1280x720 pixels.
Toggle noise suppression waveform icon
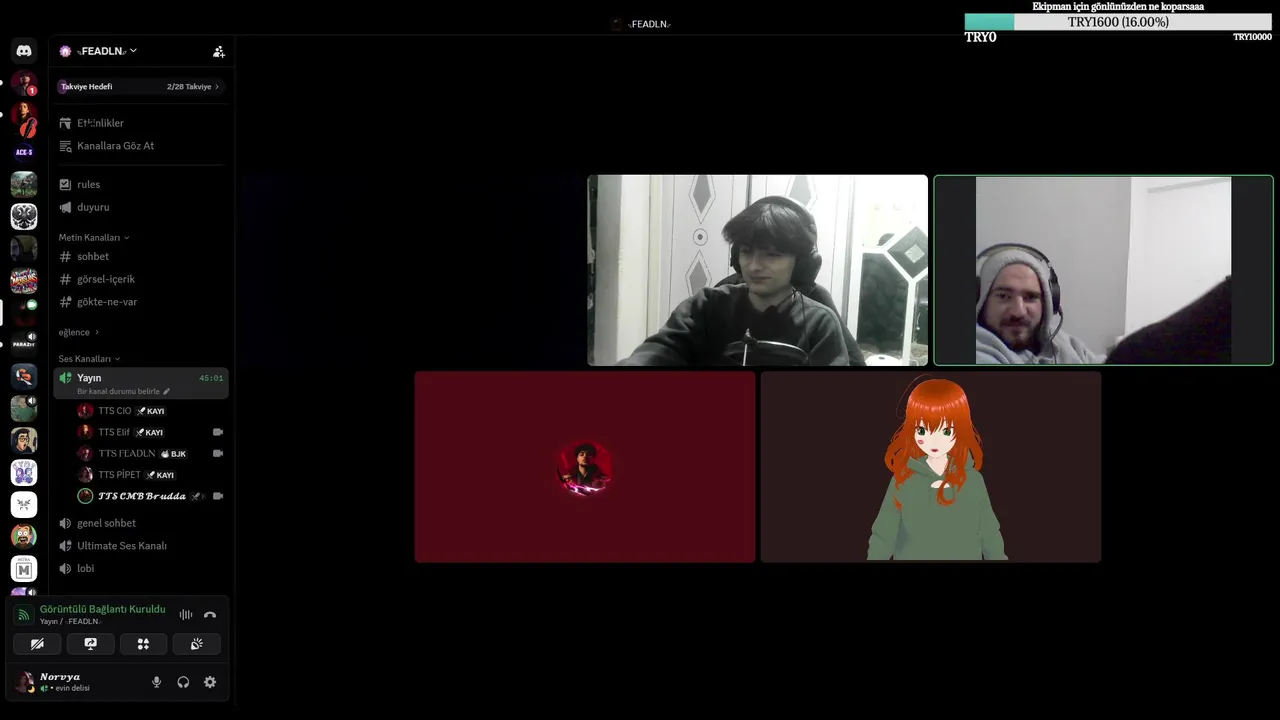[x=186, y=615]
